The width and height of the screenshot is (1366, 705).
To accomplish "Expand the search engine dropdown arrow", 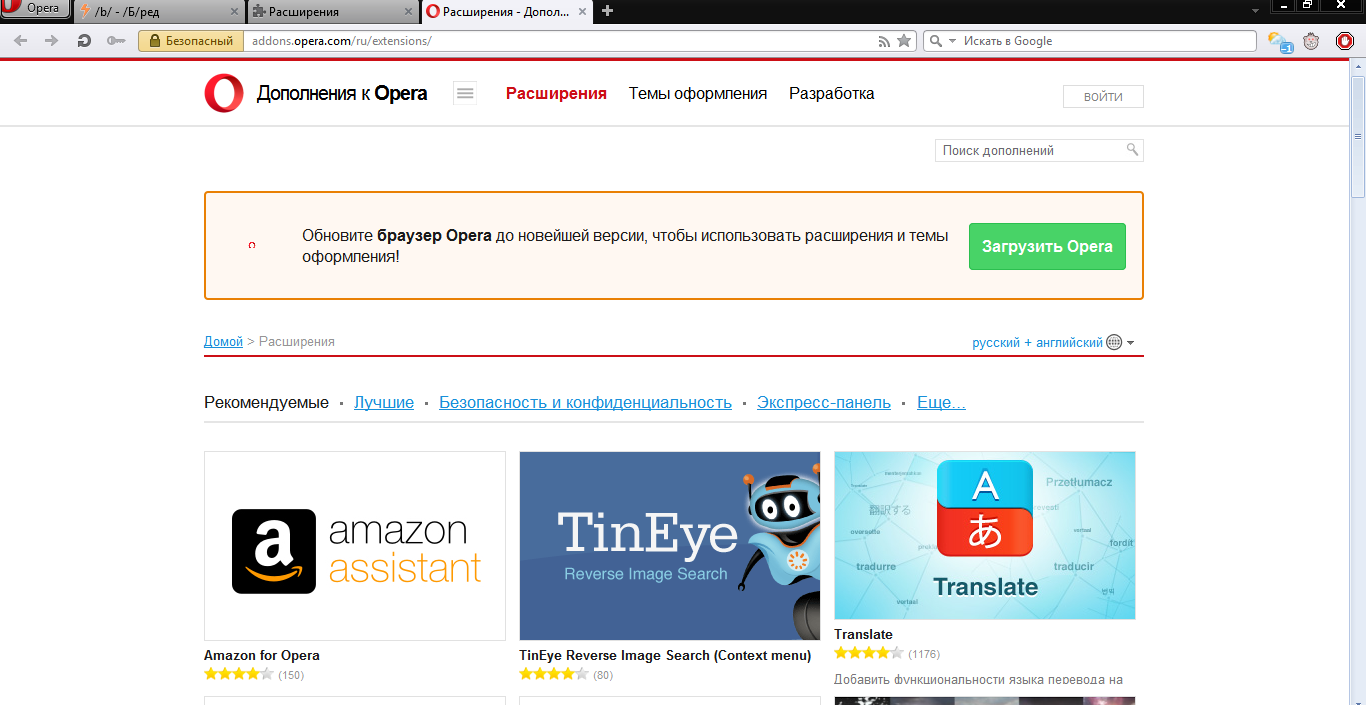I will (x=952, y=41).
